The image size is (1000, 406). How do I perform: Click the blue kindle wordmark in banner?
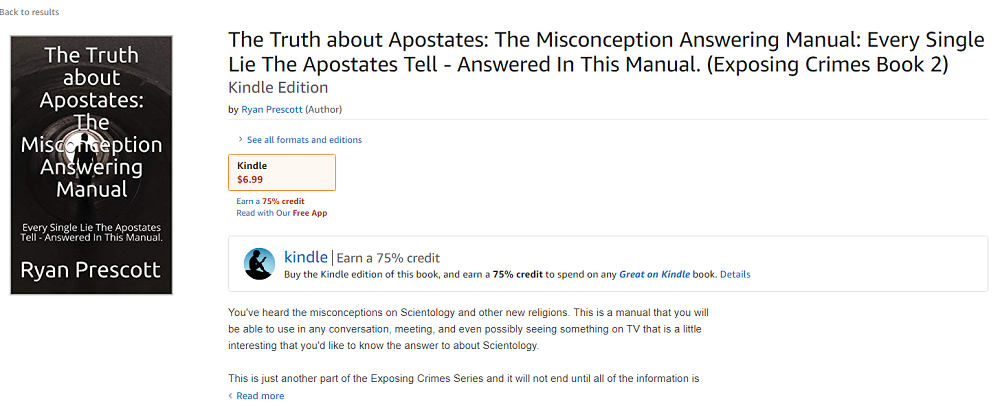306,257
